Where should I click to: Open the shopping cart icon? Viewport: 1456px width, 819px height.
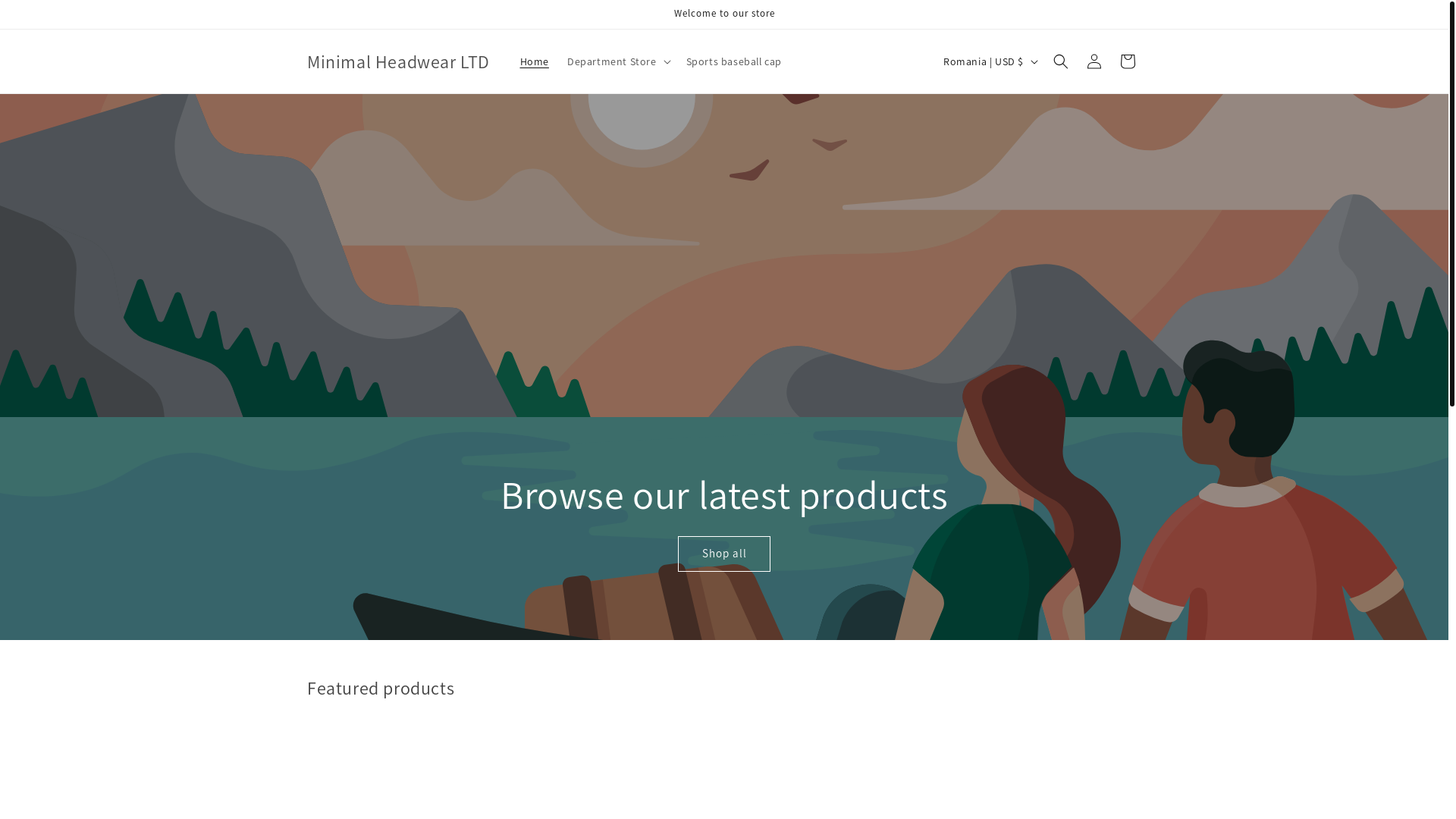tap(1127, 61)
